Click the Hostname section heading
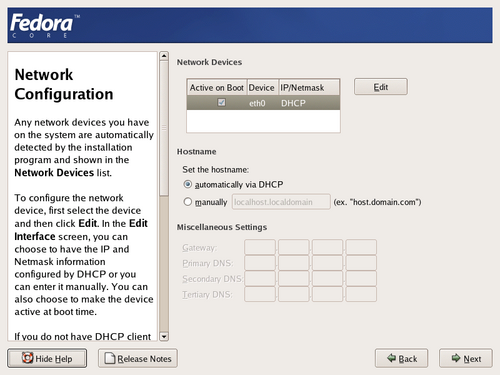This screenshot has height=375, width=500. pyautogui.click(x=196, y=152)
